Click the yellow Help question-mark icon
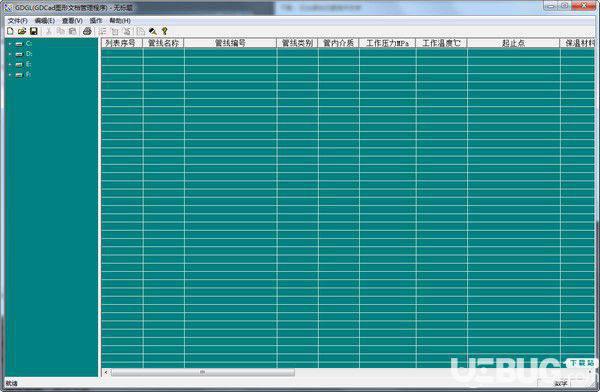The image size is (600, 392). [x=165, y=31]
